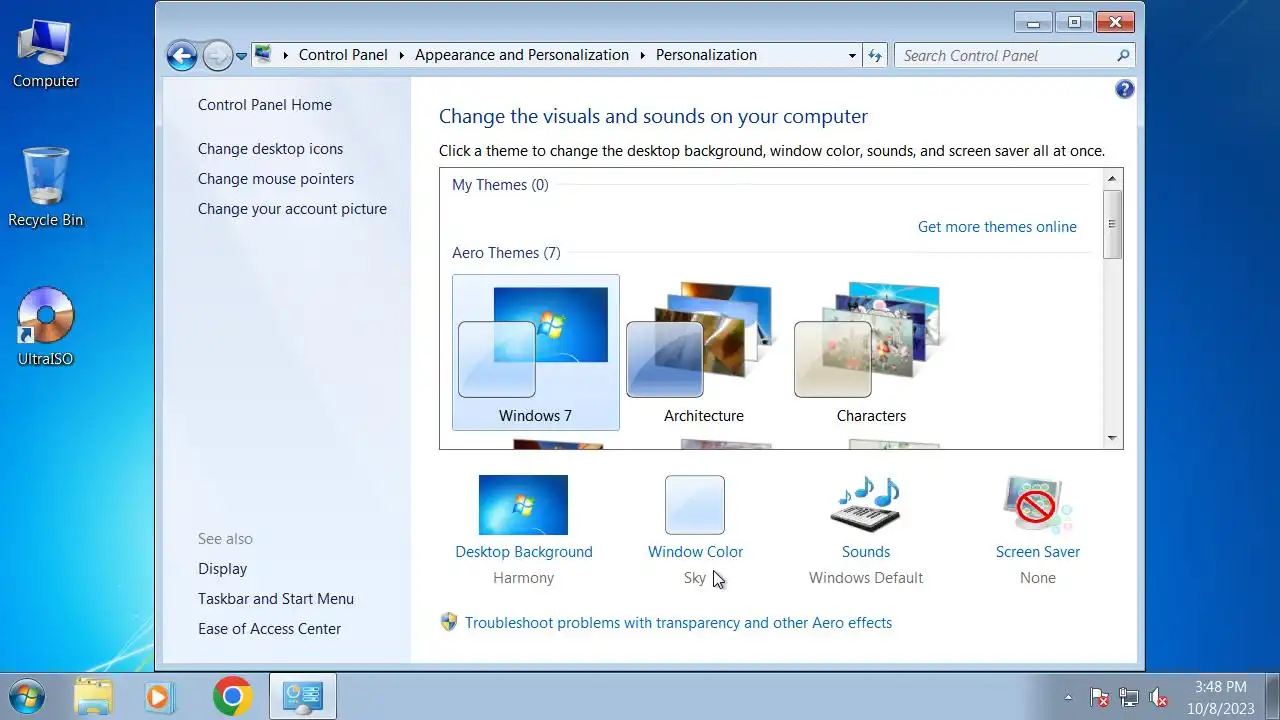This screenshot has height=720, width=1280.
Task: Open Change your account picture link
Action: (x=292, y=209)
